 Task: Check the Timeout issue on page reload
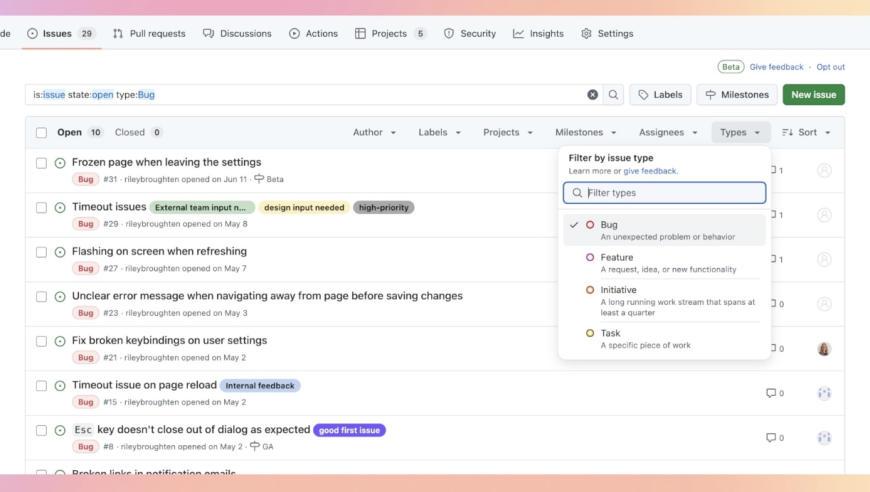(42, 386)
